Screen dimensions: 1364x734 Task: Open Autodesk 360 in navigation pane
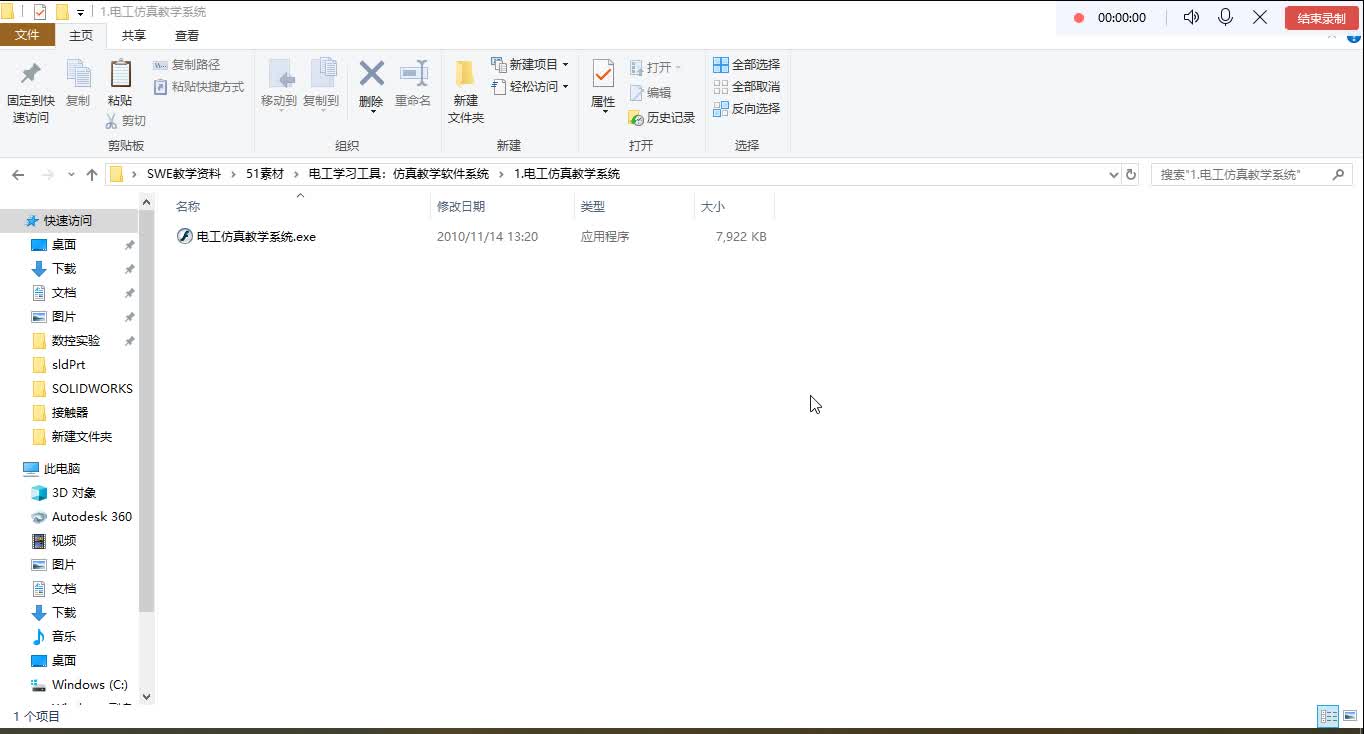92,517
